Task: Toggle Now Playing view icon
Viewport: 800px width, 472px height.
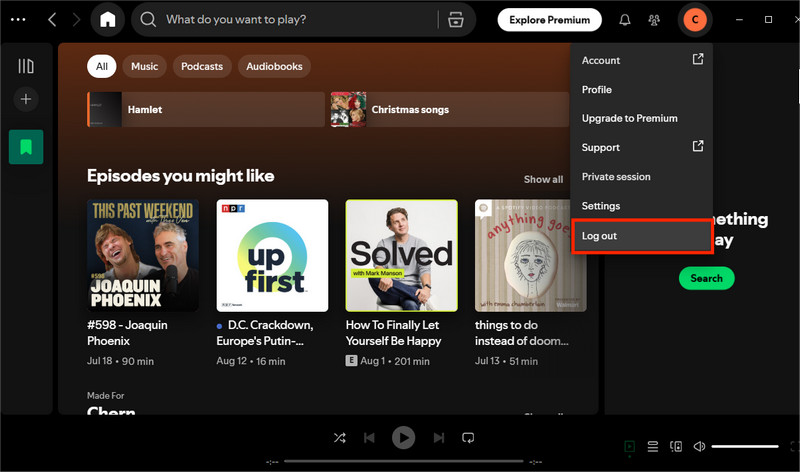Action: 630,446
